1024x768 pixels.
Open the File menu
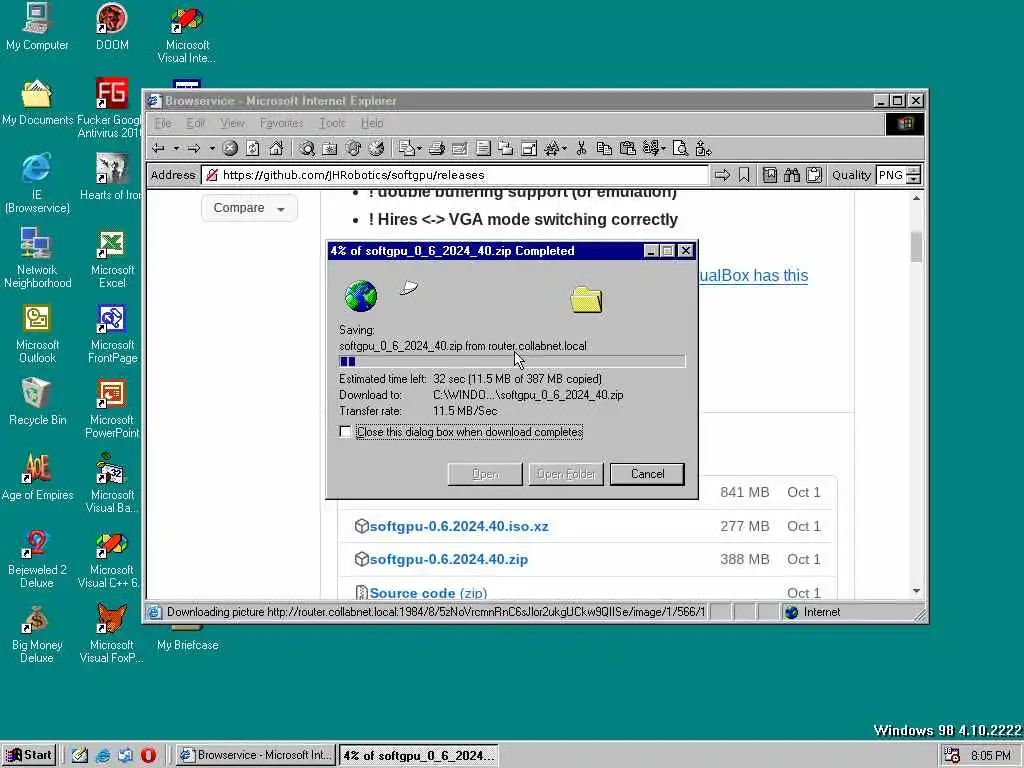(x=163, y=123)
